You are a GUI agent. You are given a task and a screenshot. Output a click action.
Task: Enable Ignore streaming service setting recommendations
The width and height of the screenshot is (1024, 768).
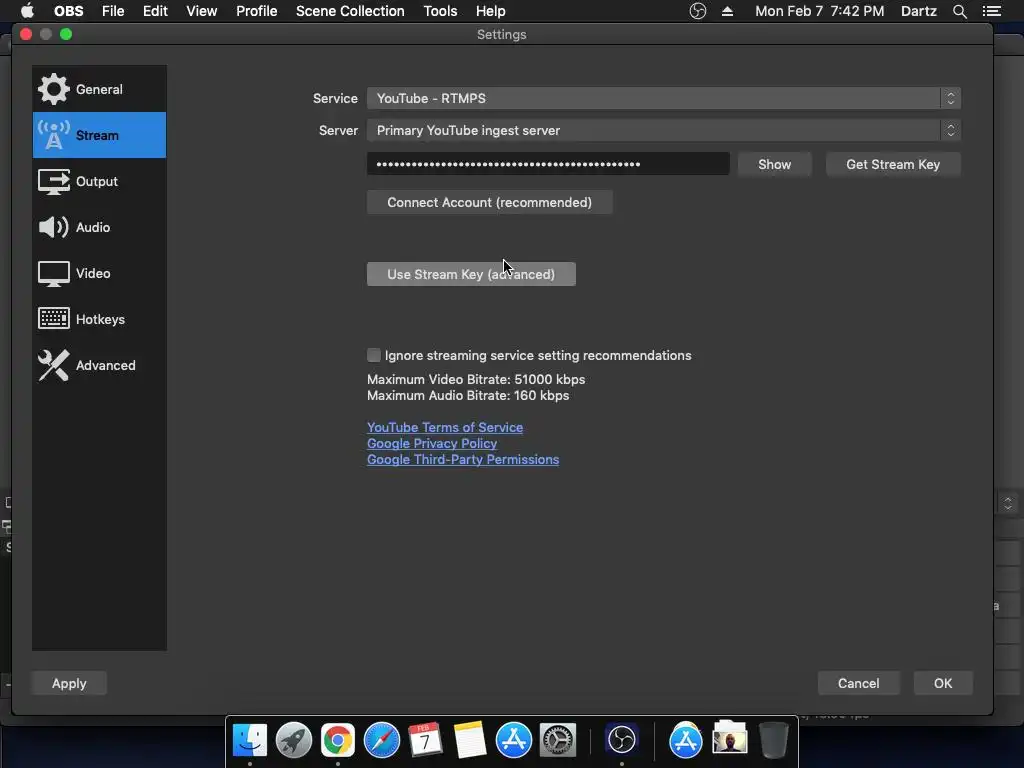(374, 355)
